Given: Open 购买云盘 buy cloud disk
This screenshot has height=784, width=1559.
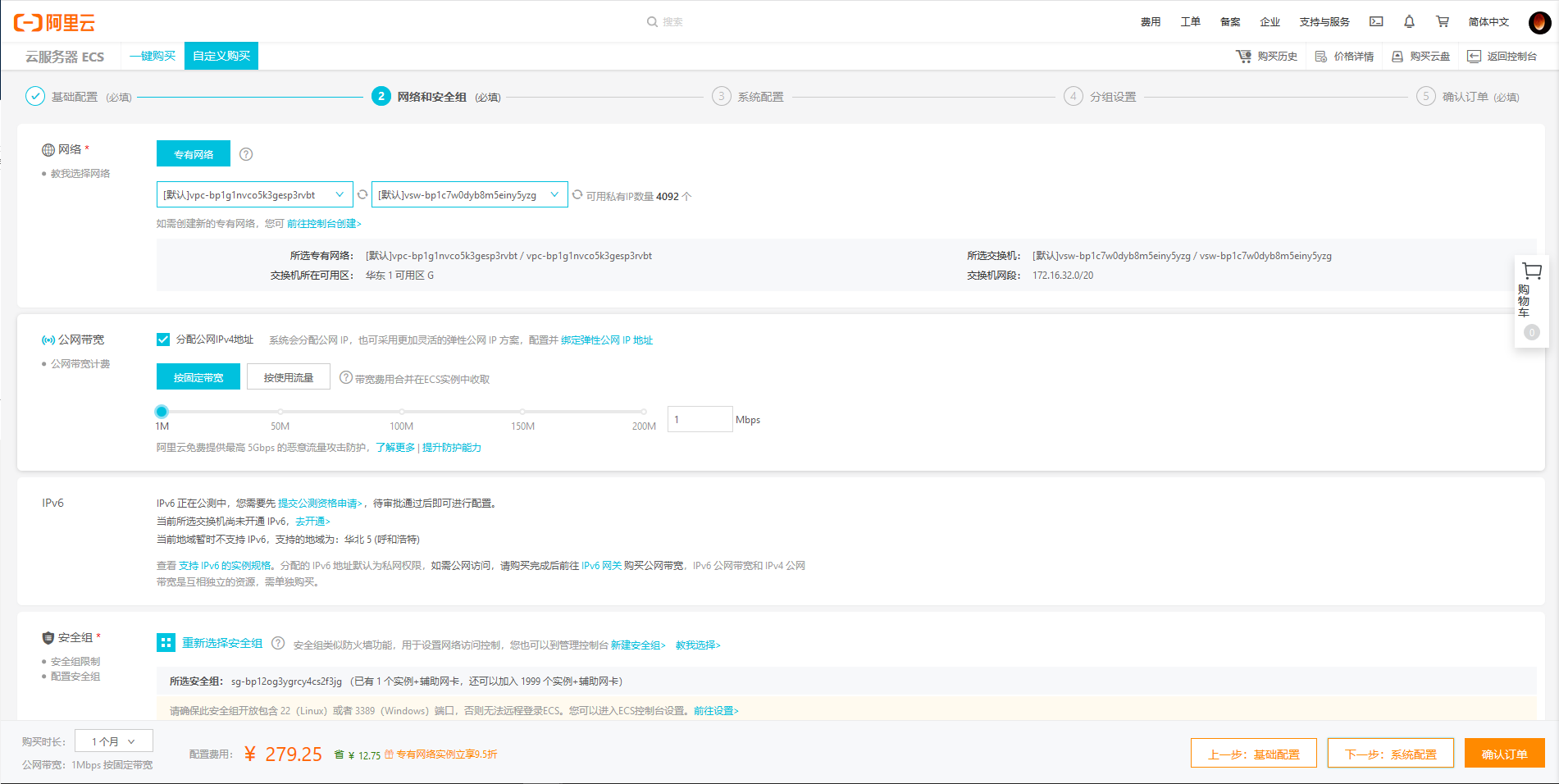Looking at the screenshot, I should (x=1420, y=57).
